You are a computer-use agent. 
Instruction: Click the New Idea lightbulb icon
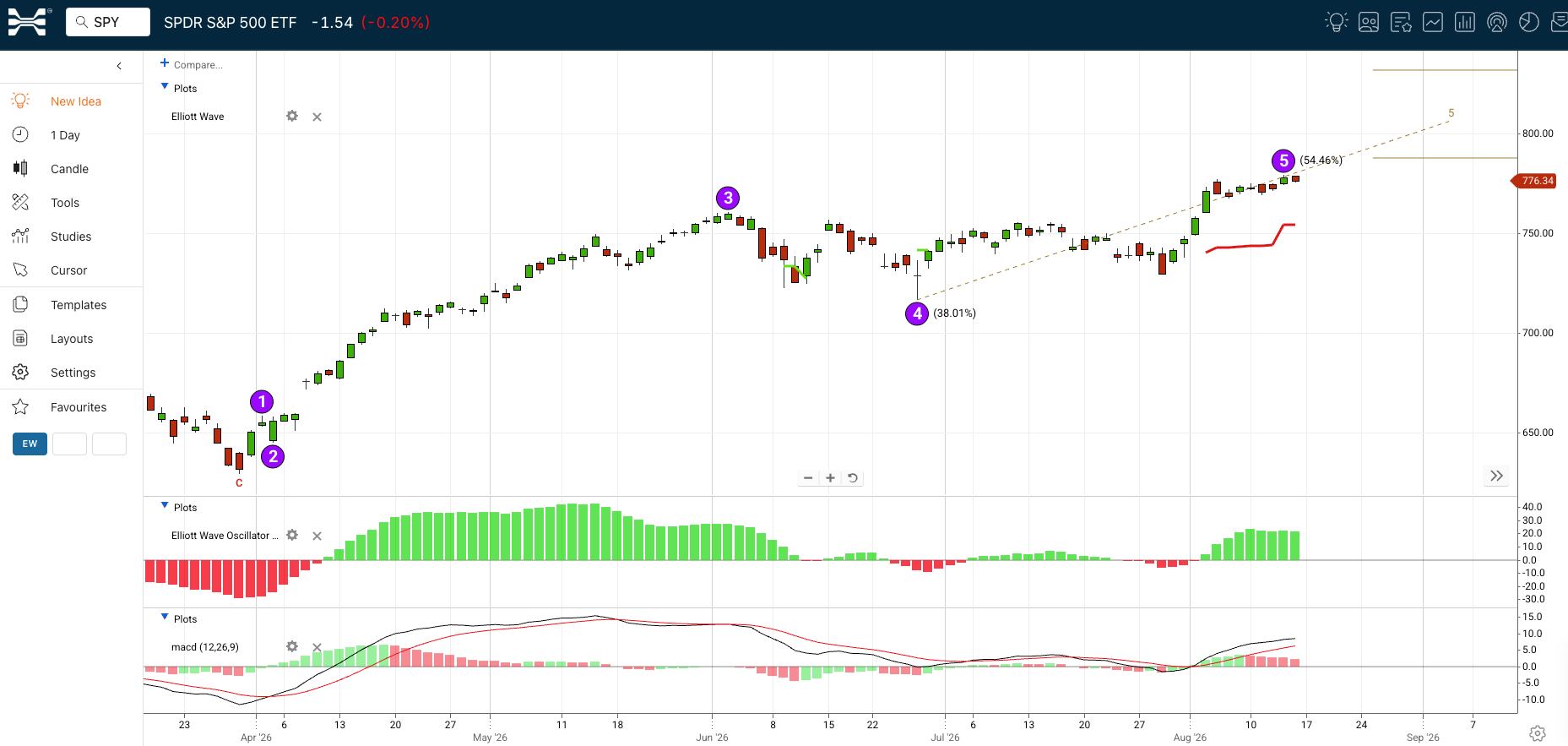click(x=20, y=101)
